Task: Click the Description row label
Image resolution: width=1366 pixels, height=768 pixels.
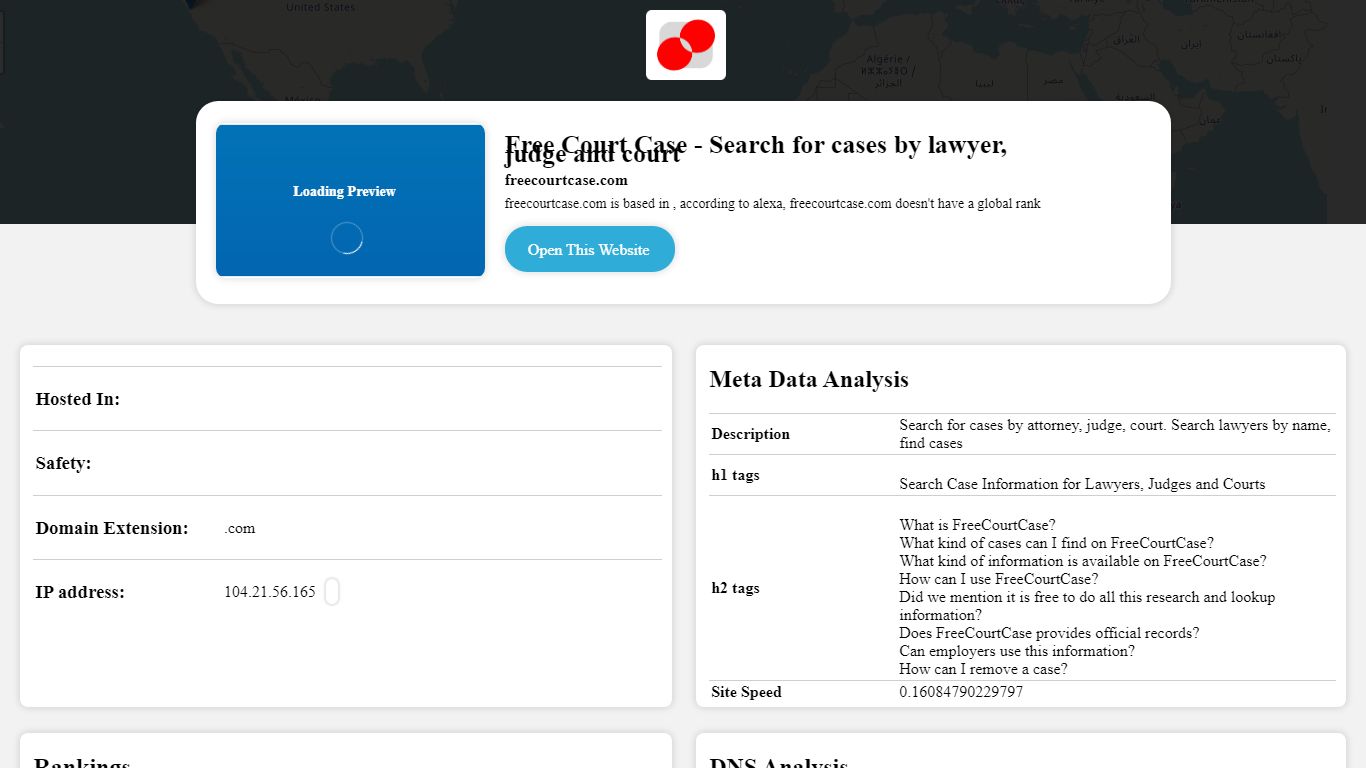Action: 751,434
